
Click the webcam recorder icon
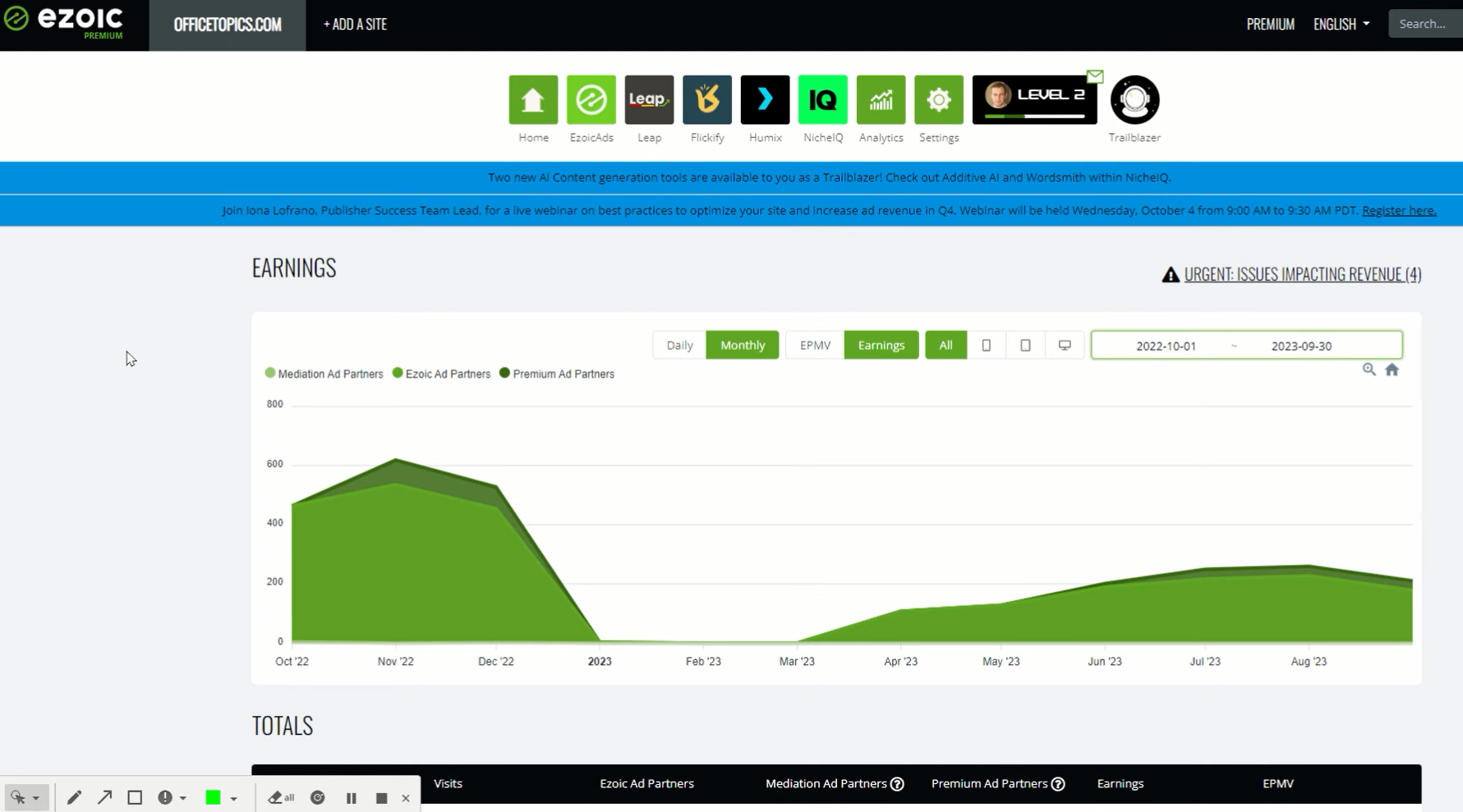(318, 797)
